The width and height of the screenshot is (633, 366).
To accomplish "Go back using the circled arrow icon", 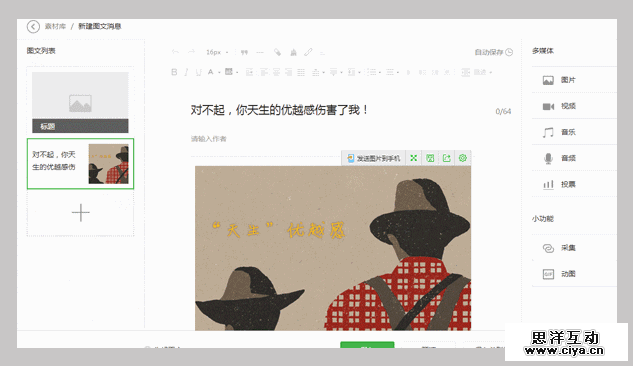I will [33, 27].
